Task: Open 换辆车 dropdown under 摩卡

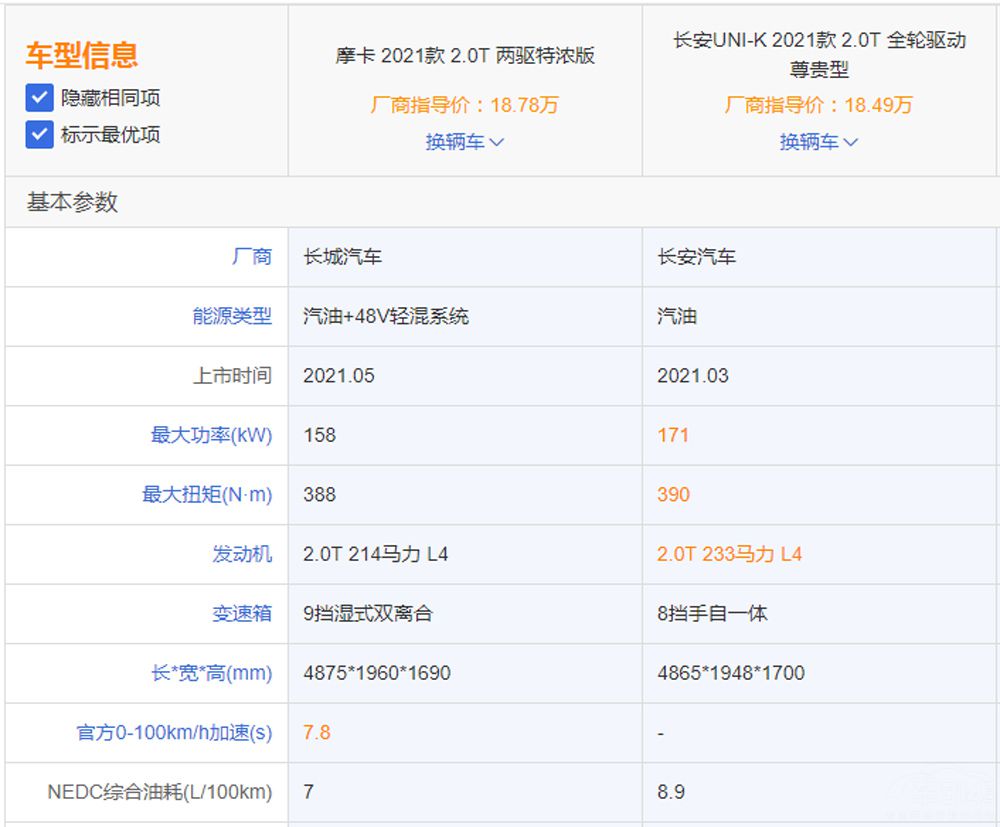Action: pos(465,142)
